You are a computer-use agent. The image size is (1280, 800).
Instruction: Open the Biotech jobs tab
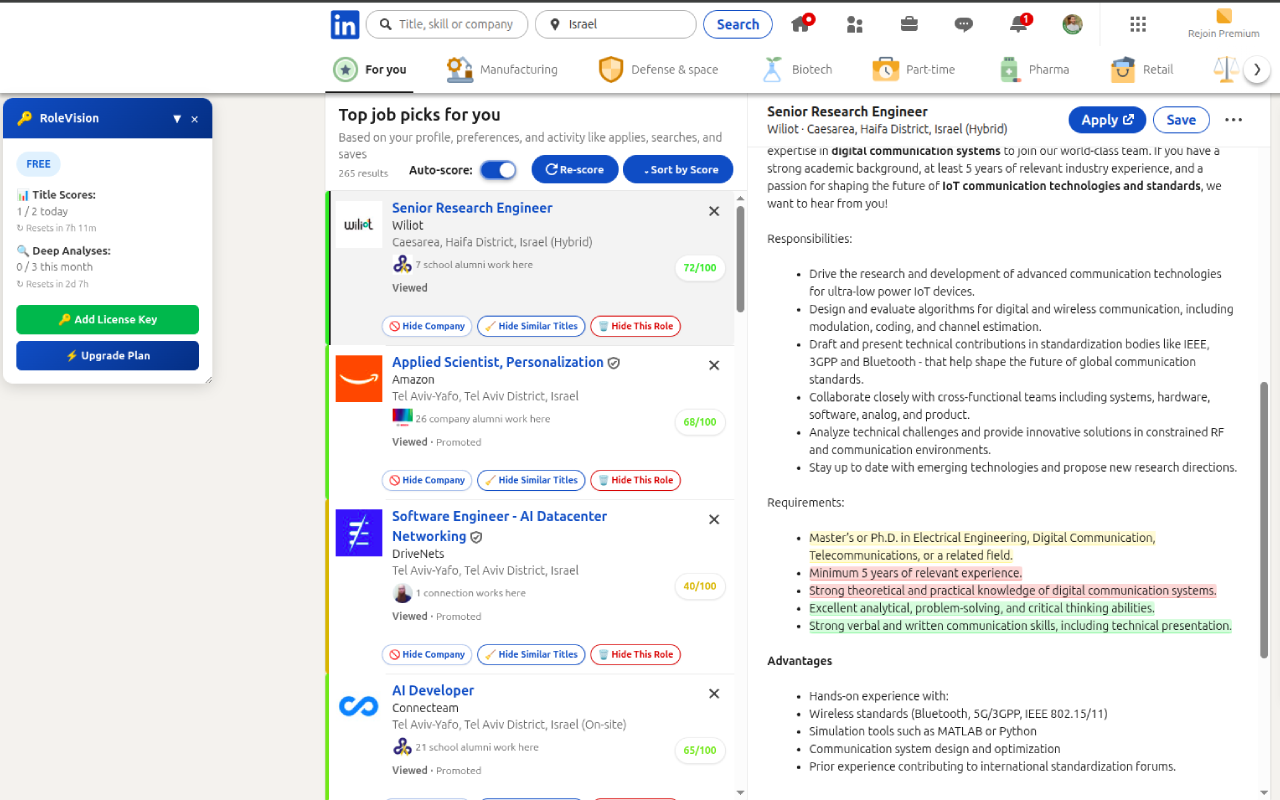click(x=797, y=69)
